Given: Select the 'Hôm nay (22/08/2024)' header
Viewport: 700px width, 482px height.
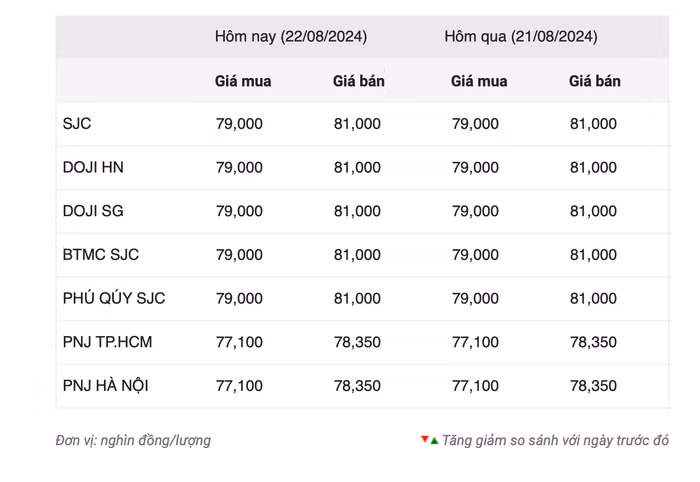Looking at the screenshot, I should (x=291, y=37).
